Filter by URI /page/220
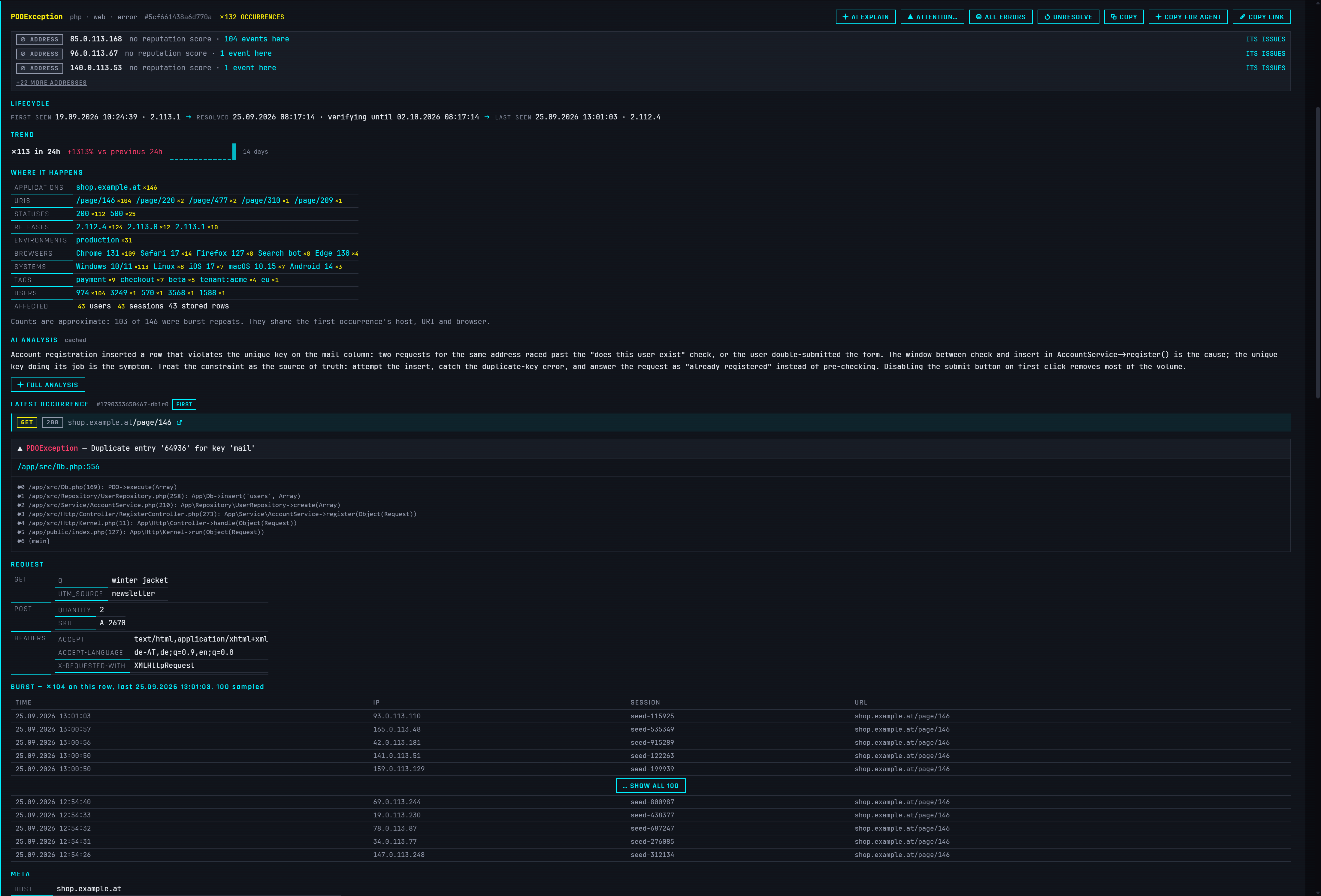Image resolution: width=1321 pixels, height=896 pixels. (156, 200)
